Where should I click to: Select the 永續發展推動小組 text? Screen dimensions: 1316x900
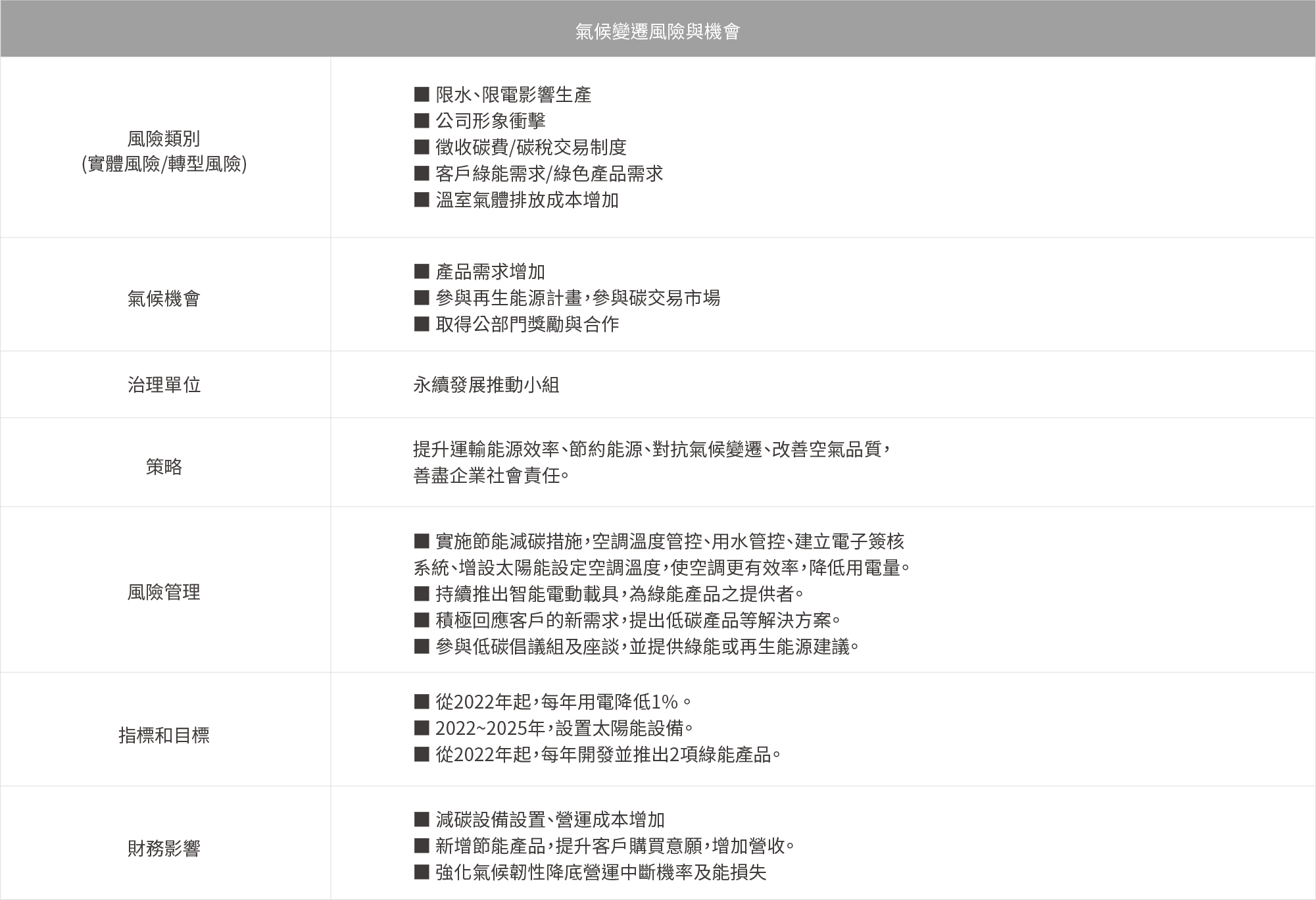[486, 385]
